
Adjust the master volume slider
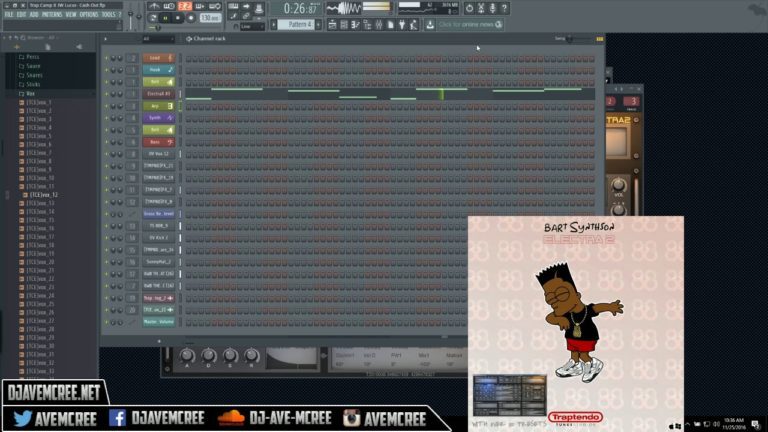coord(130,15)
